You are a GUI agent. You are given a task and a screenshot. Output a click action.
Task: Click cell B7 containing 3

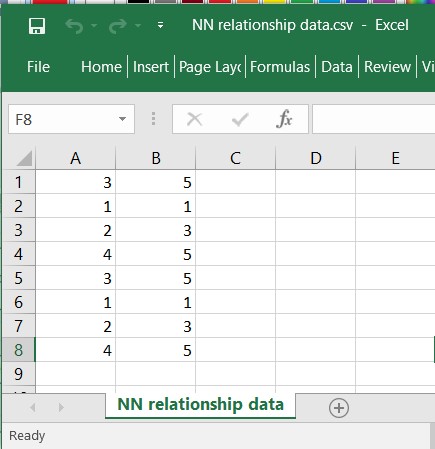tap(156, 326)
